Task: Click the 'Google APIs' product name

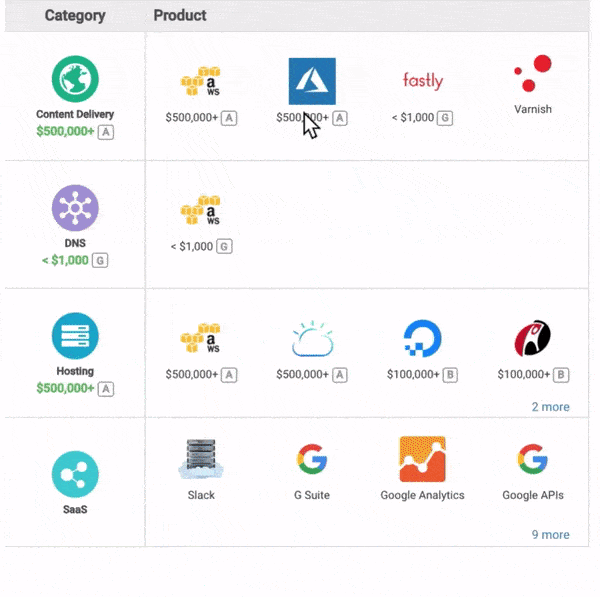Action: 533,495
